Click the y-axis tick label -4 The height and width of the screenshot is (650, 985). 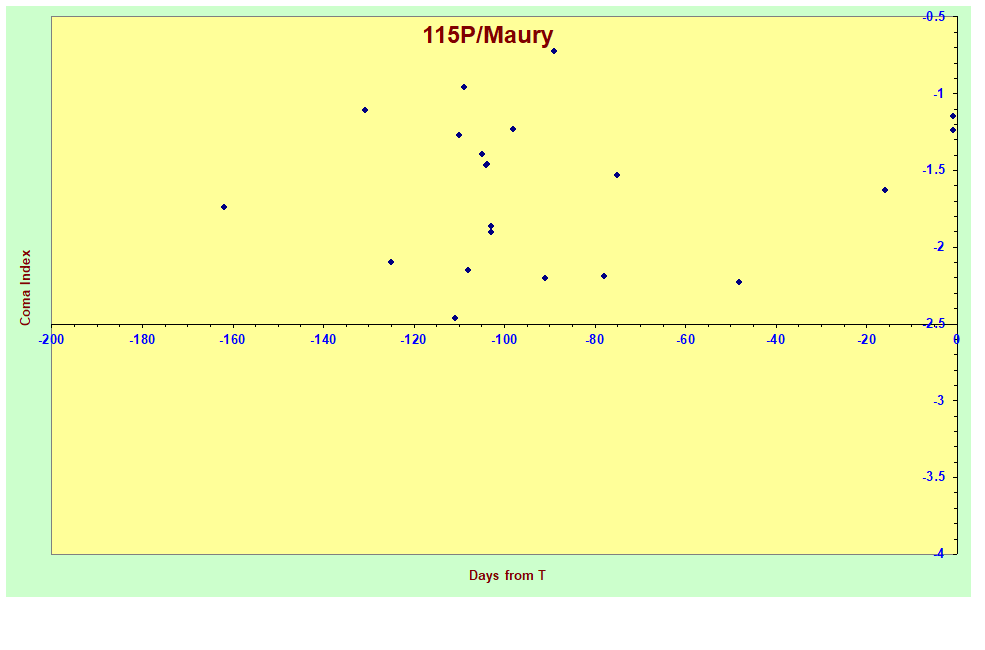(939, 554)
